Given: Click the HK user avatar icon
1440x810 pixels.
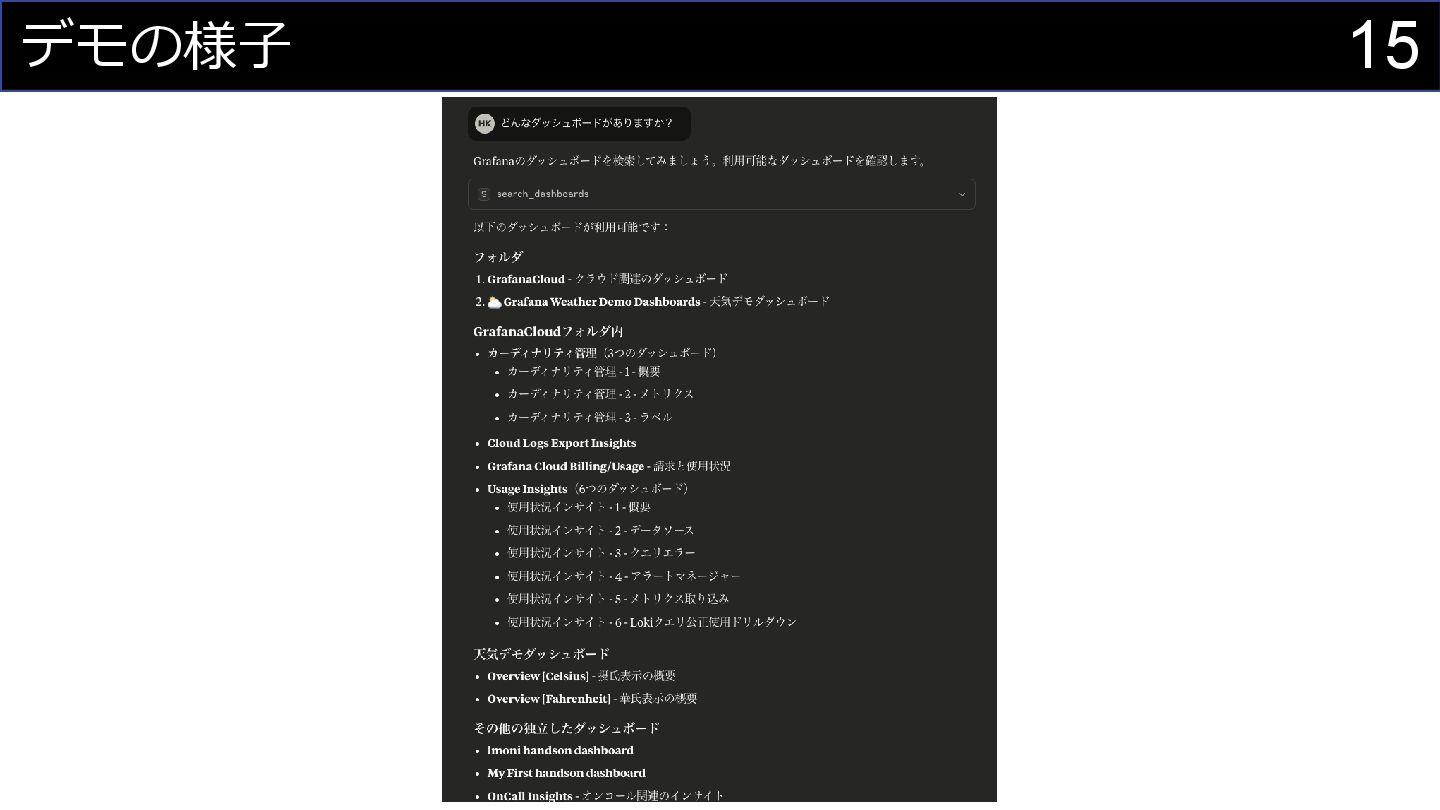Looking at the screenshot, I should 485,123.
